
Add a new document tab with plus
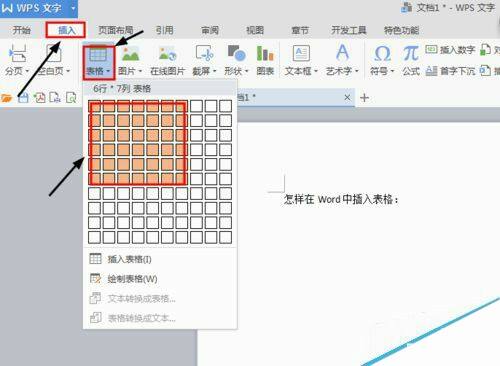(x=364, y=98)
